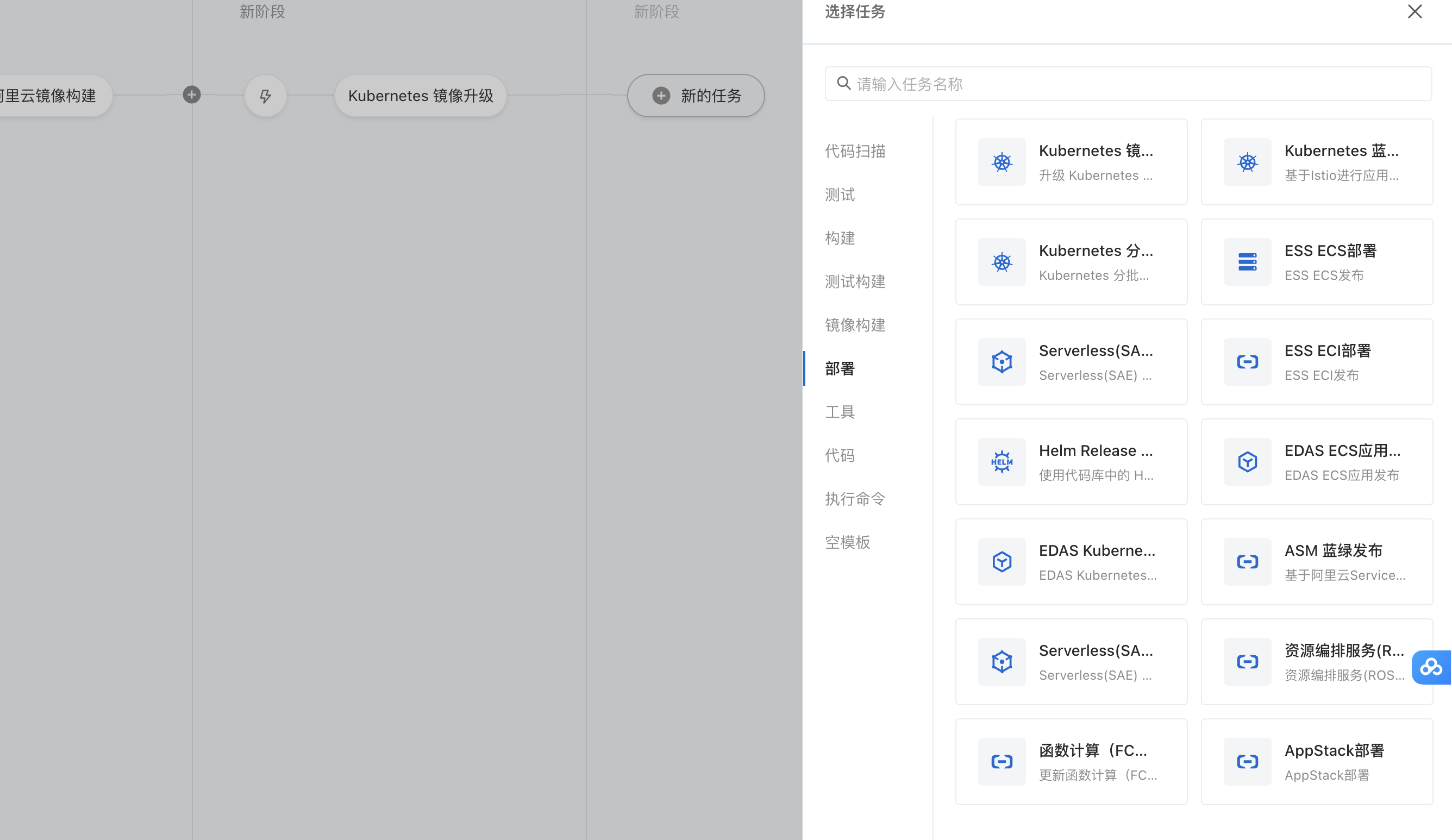Image resolution: width=1452 pixels, height=840 pixels.
Task: Click the EDAS Kubernetes hexagon icon
Action: (1002, 562)
